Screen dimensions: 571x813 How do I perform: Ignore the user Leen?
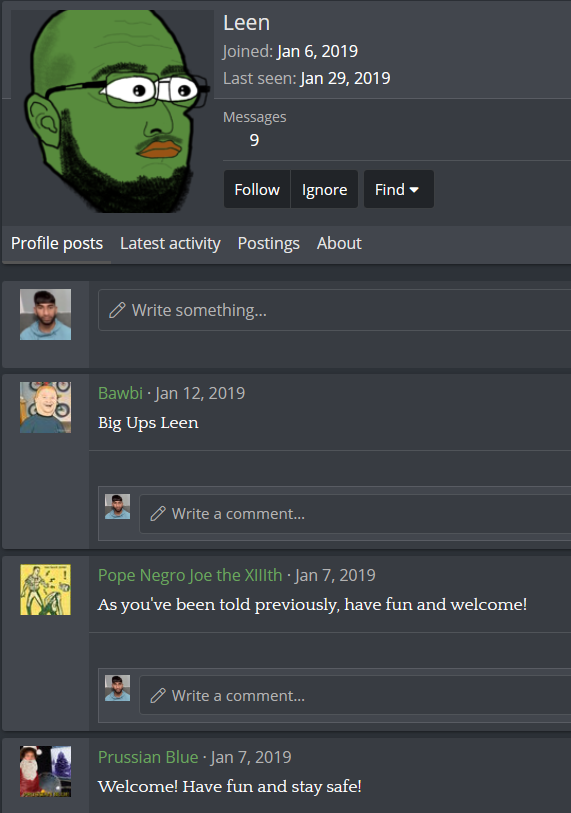325,189
